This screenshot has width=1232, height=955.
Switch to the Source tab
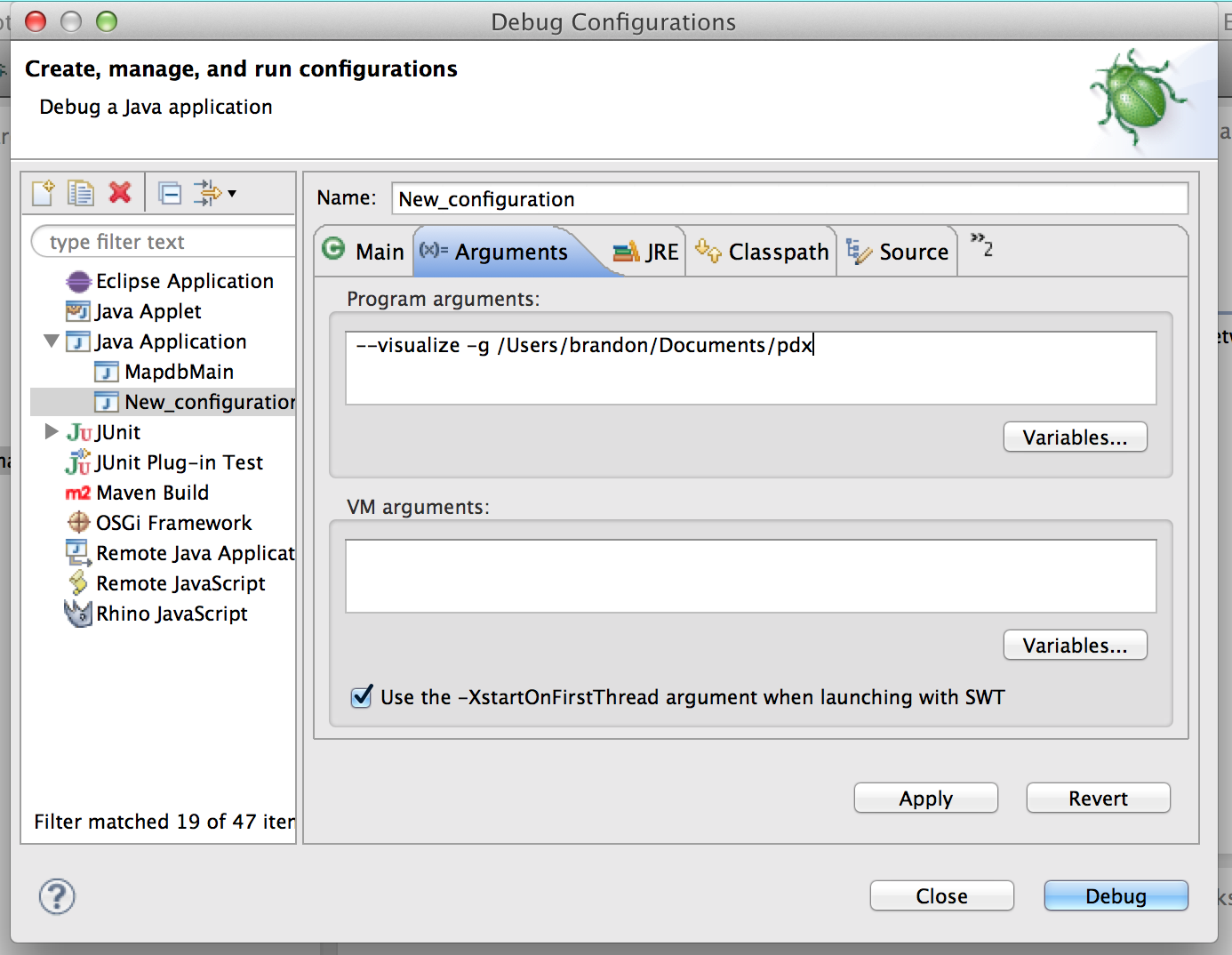tap(898, 252)
